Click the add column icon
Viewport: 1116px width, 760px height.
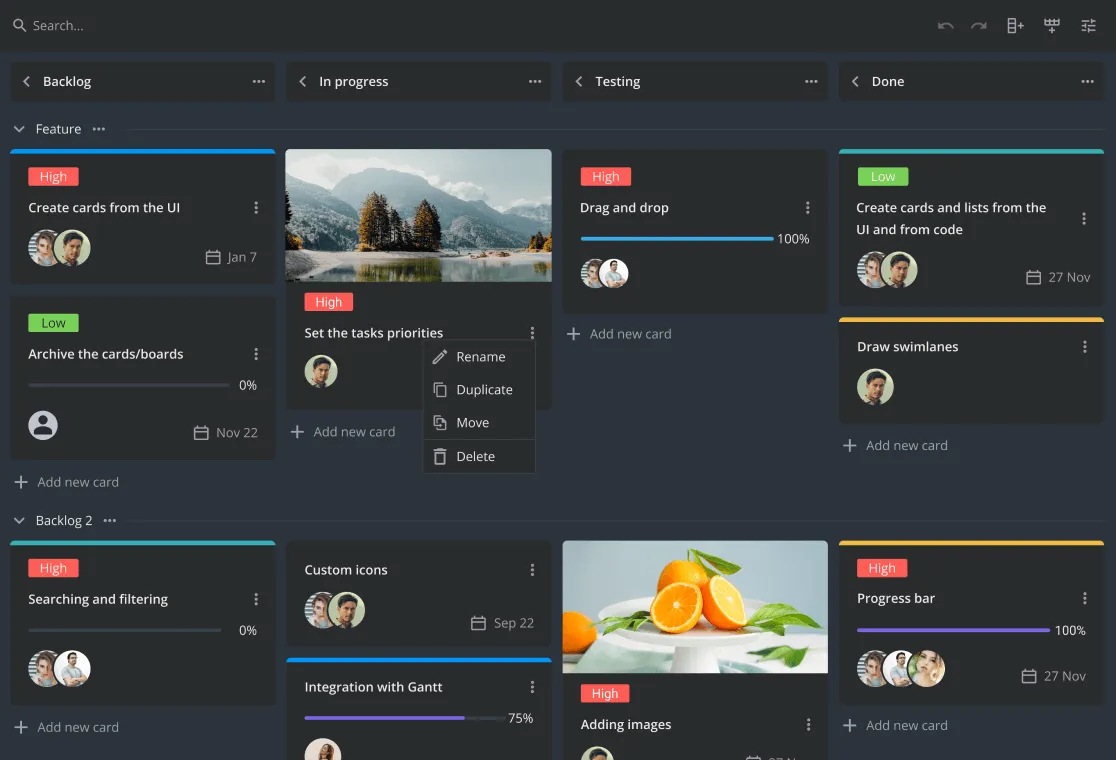pyautogui.click(x=1016, y=26)
